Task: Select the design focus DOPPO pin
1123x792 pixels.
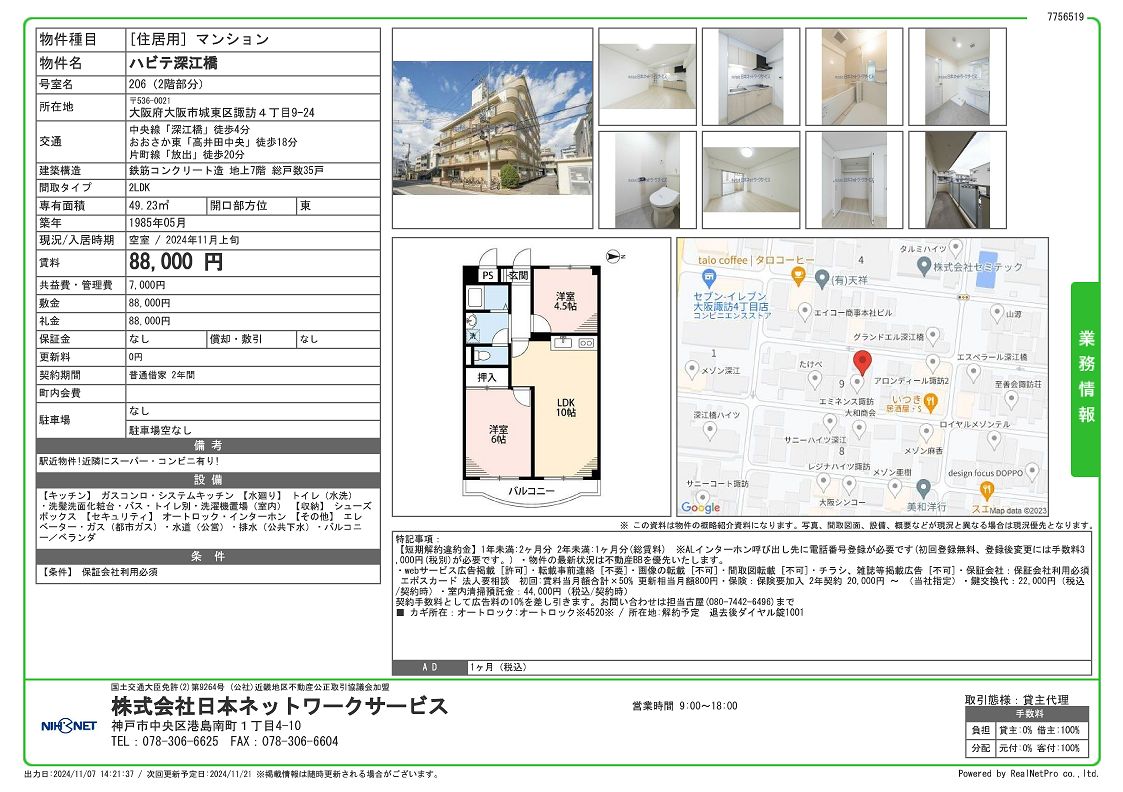Action: point(1032,471)
